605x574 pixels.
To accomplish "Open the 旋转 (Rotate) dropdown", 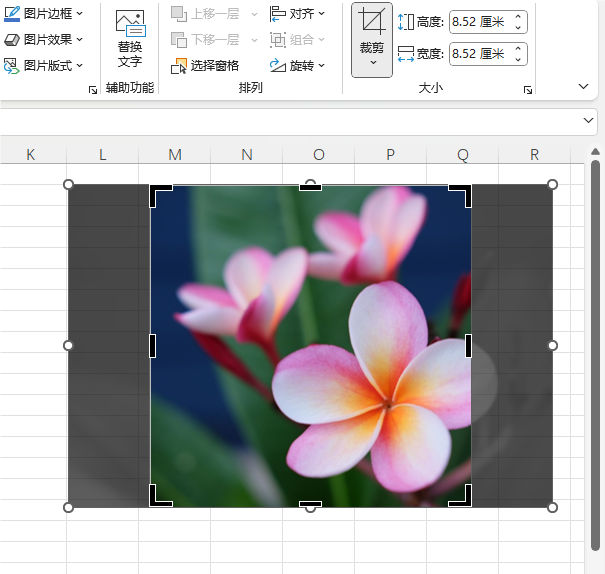I will [297, 66].
